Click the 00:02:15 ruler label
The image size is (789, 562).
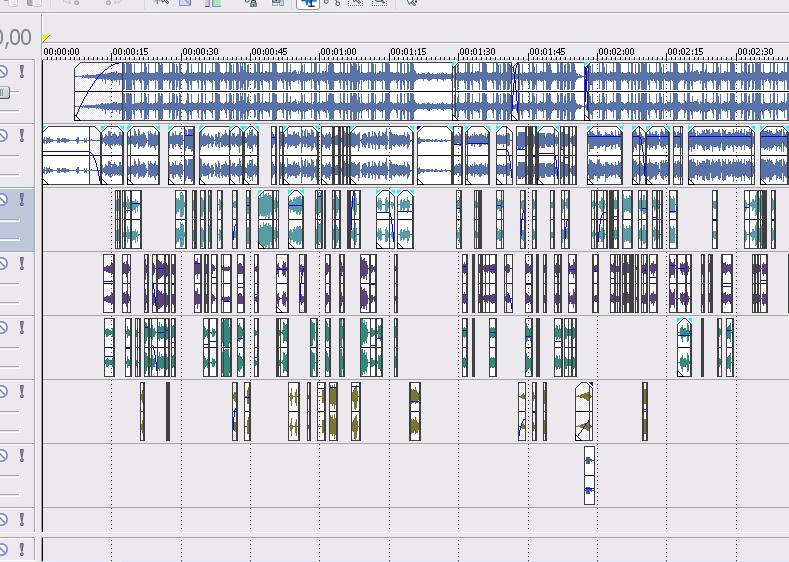click(x=685, y=51)
